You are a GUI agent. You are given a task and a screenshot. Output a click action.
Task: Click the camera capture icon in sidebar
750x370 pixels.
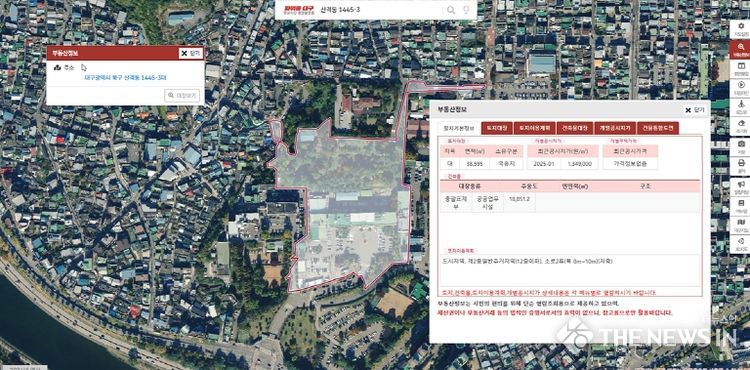pos(740,147)
